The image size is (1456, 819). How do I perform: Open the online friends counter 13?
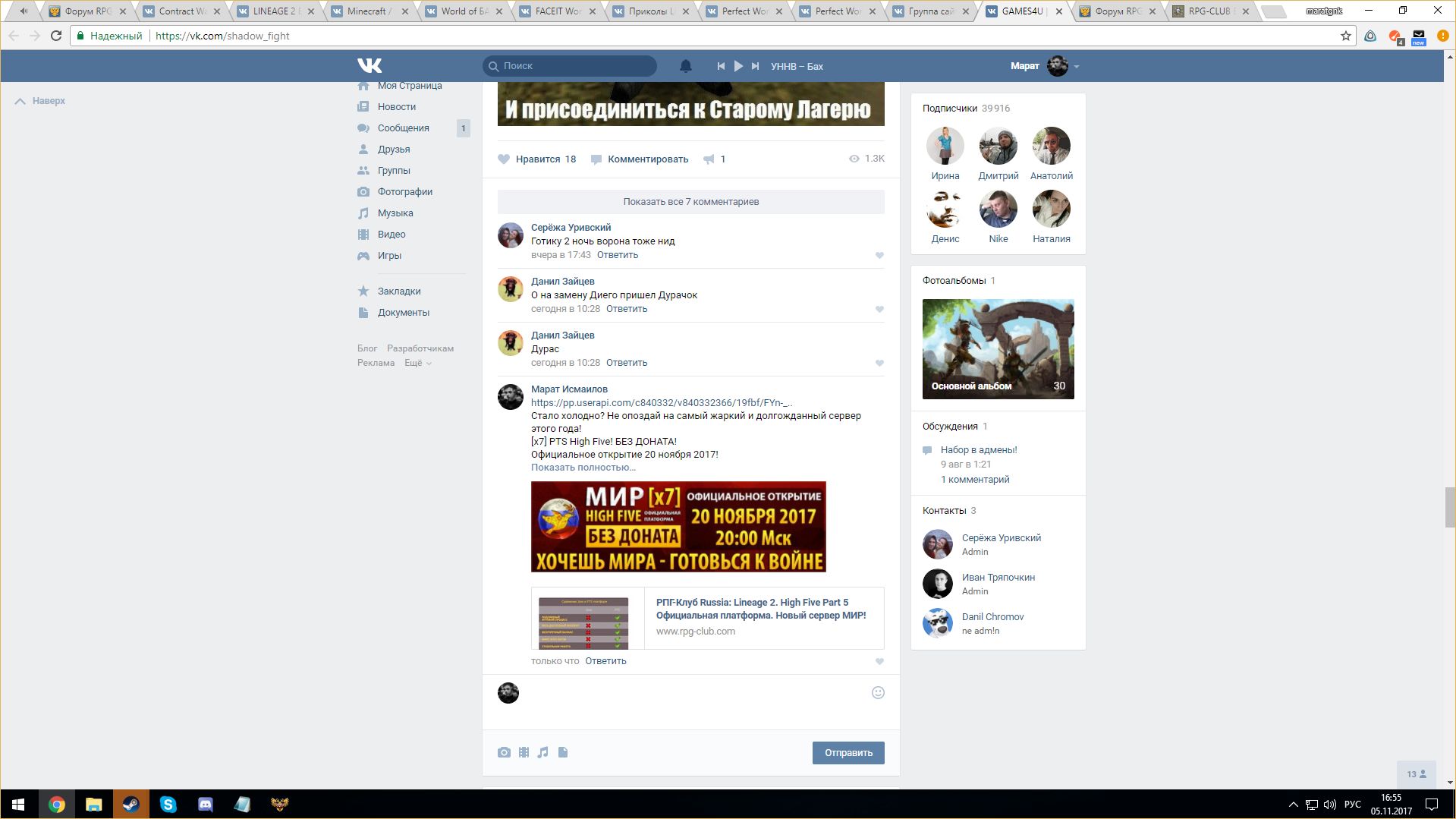click(x=1416, y=774)
